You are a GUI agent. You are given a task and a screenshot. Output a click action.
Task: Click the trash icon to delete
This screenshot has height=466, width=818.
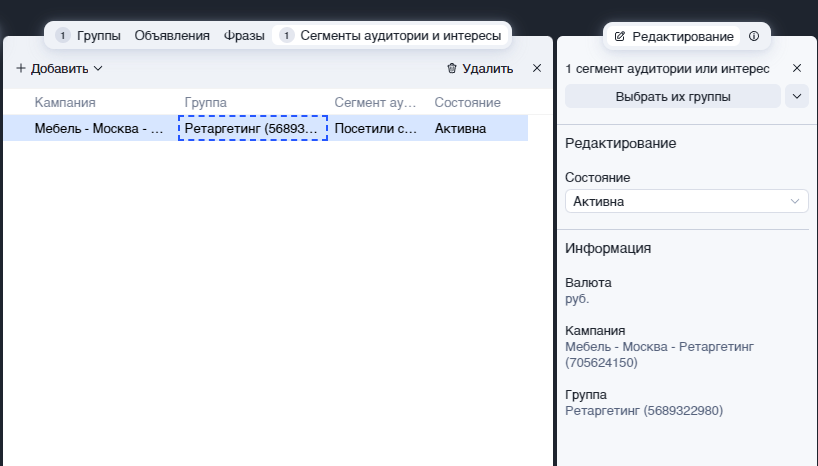[452, 69]
